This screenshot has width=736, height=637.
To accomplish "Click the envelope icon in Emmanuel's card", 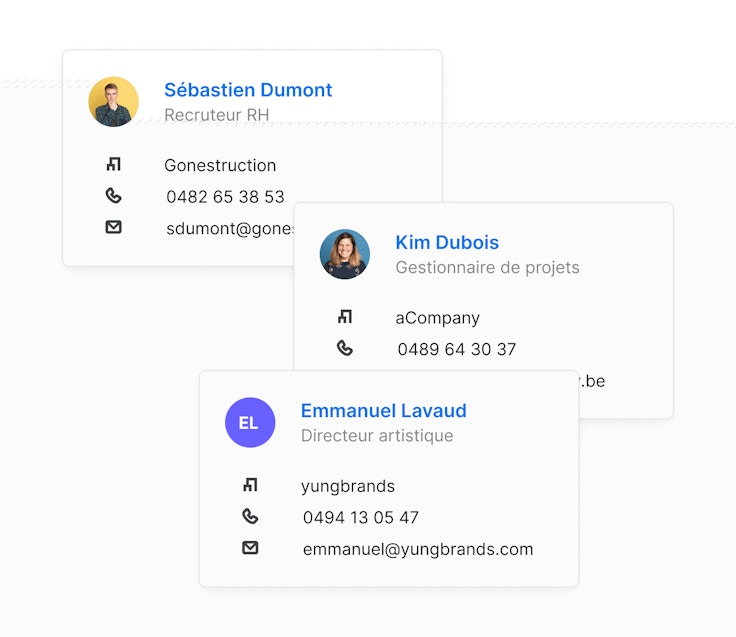I will point(250,548).
